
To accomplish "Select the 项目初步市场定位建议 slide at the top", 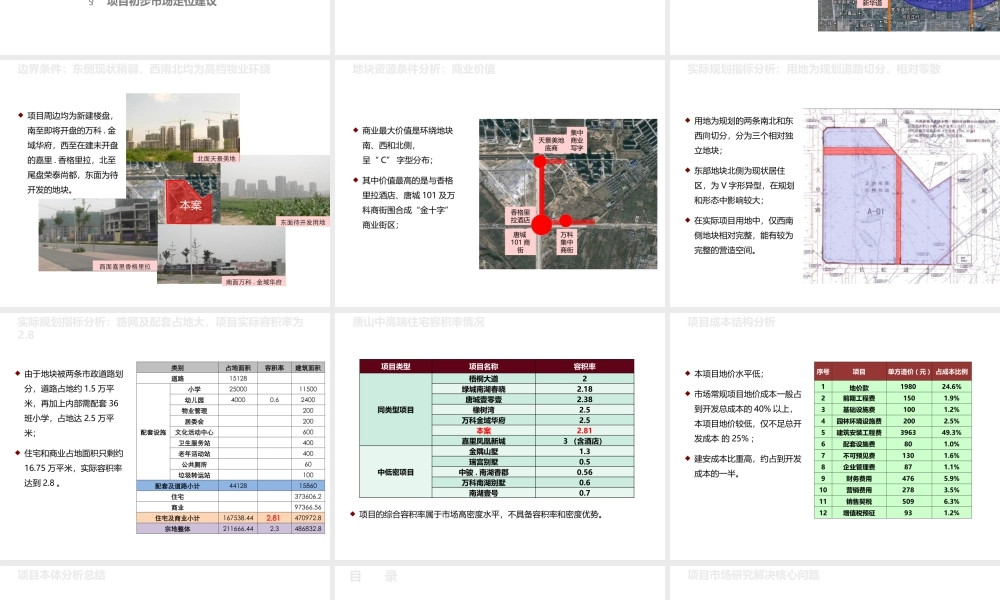I will tap(165, 27).
